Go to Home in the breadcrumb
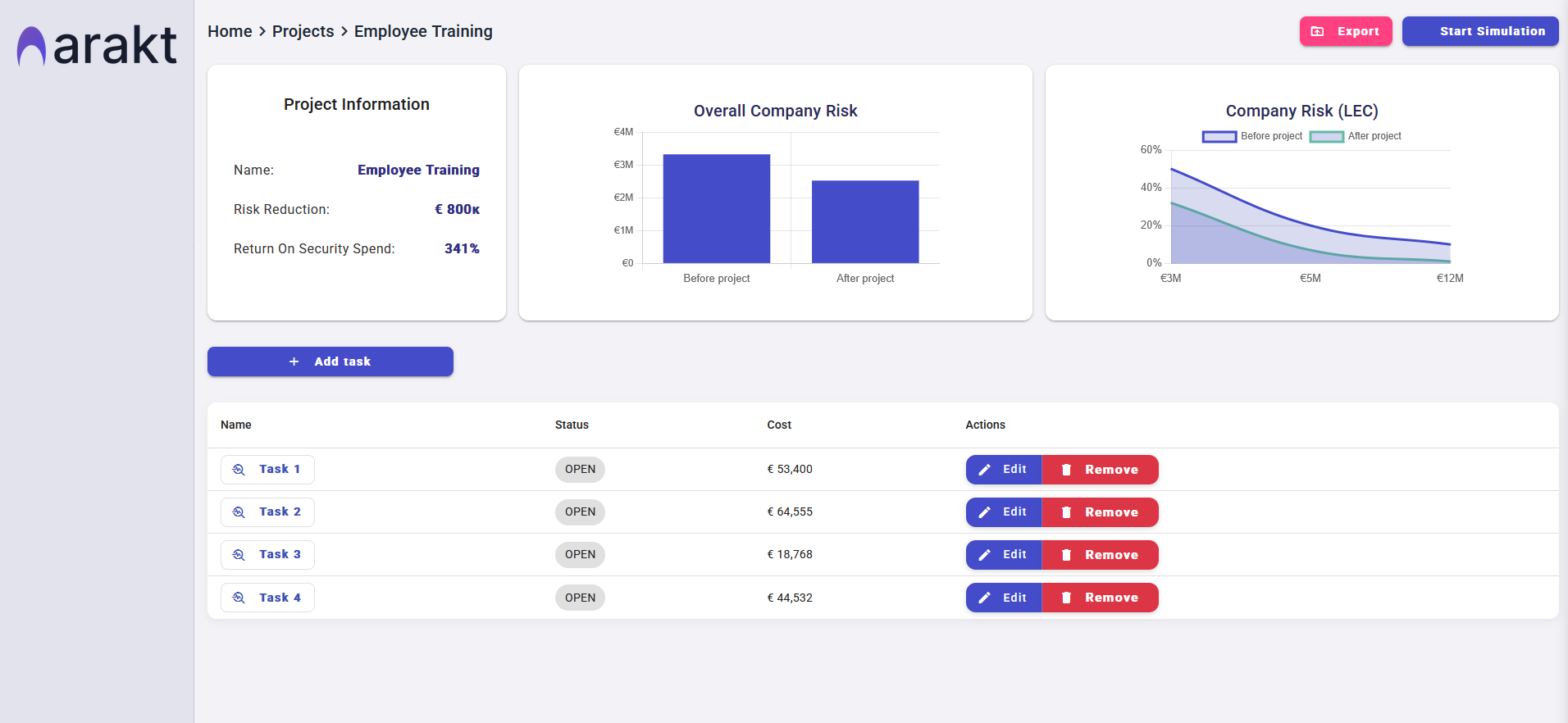This screenshot has height=723, width=1568. point(230,31)
